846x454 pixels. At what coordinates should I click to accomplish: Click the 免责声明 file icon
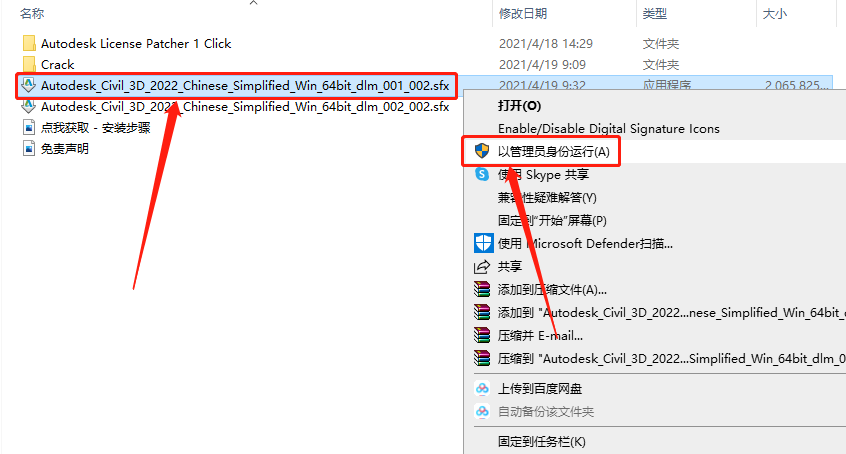click(x=29, y=148)
